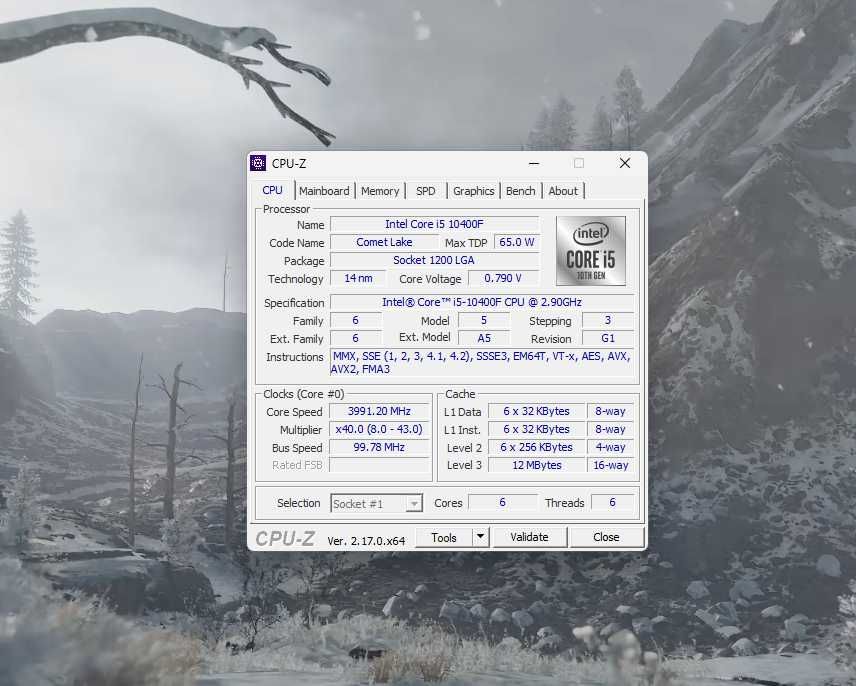This screenshot has height=686, width=856.
Task: Click the Max TDP value '65.0 W'
Action: (x=516, y=242)
